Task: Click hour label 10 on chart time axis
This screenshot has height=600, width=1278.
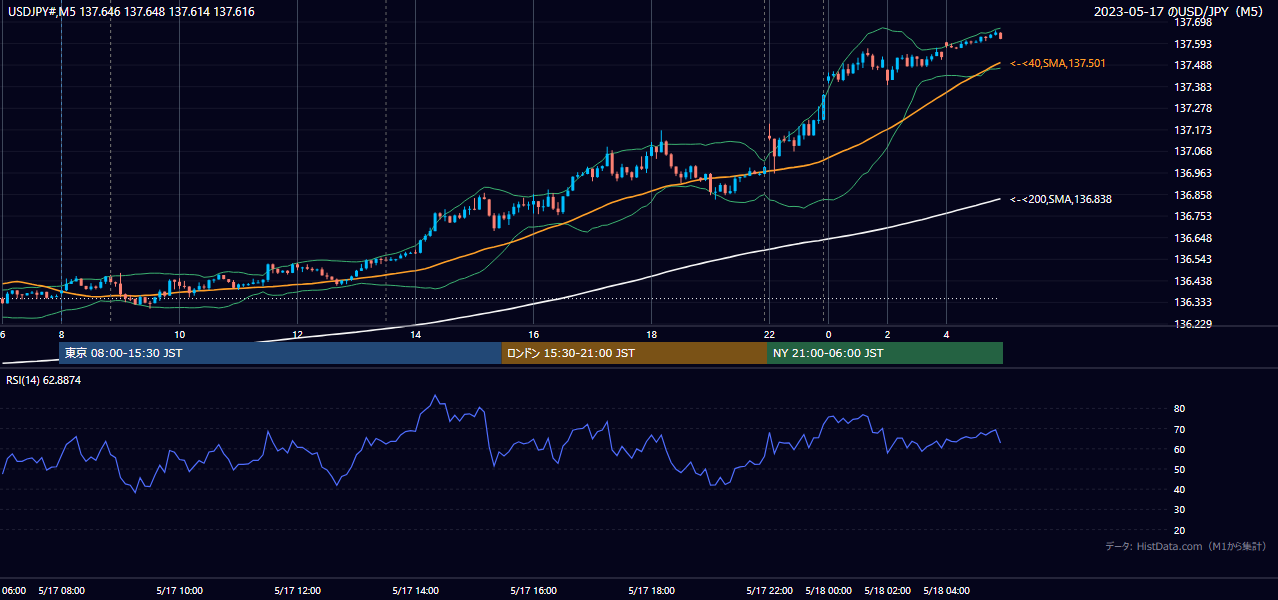Action: pyautogui.click(x=179, y=334)
